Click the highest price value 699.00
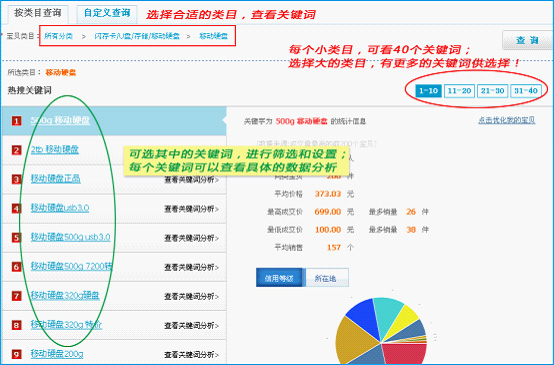Screen dimensions: 554x365 point(328,212)
